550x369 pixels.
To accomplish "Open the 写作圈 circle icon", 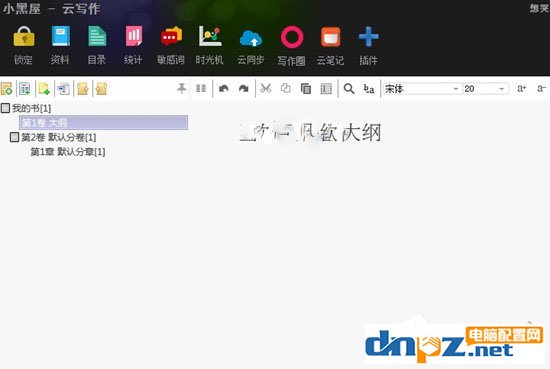I will pos(292,37).
